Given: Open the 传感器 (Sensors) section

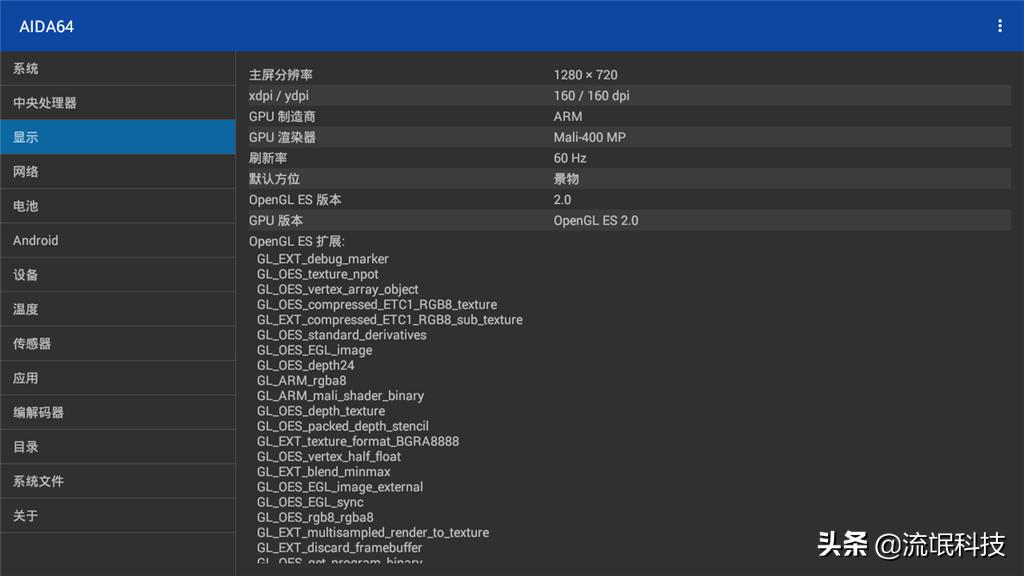Looking at the screenshot, I should click(x=118, y=343).
